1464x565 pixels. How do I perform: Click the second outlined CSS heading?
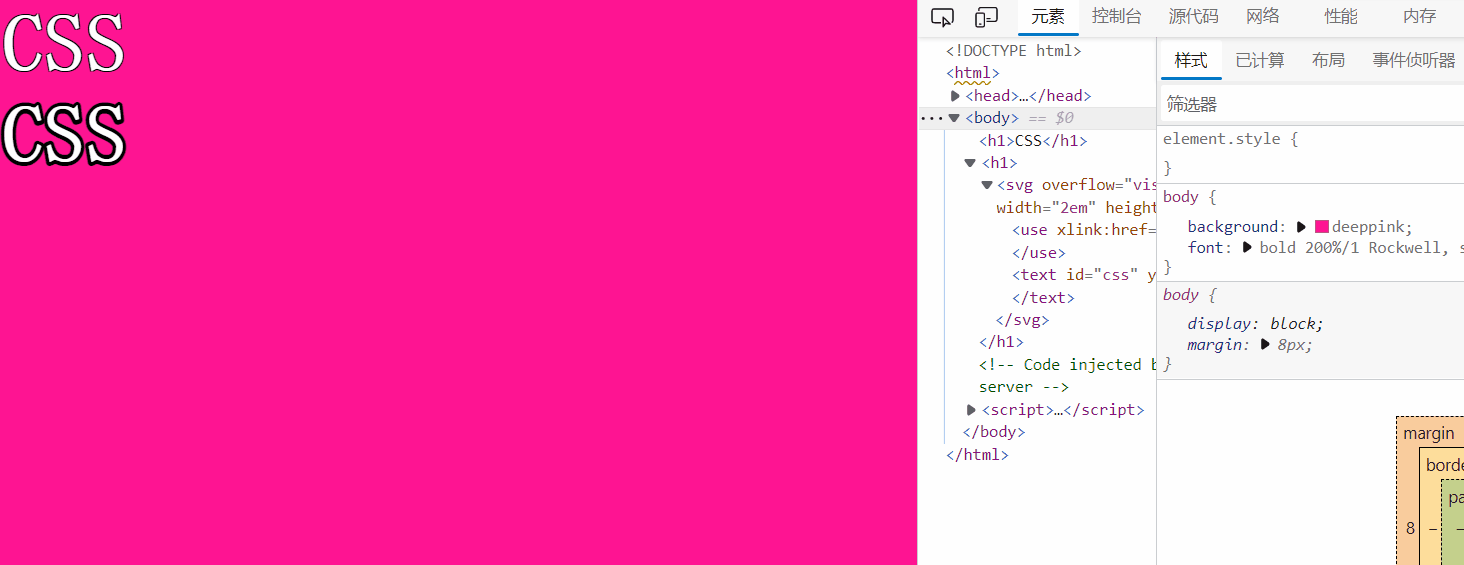click(64, 133)
